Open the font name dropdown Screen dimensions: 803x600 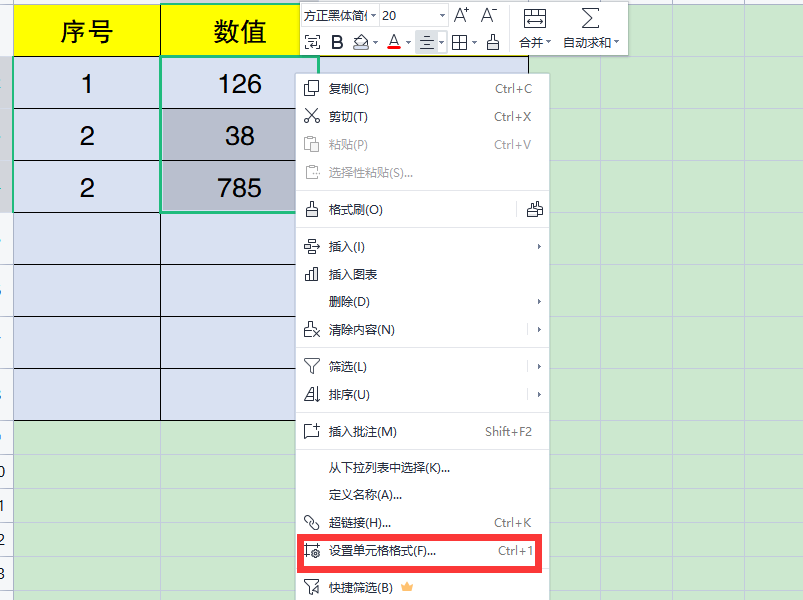[x=374, y=16]
